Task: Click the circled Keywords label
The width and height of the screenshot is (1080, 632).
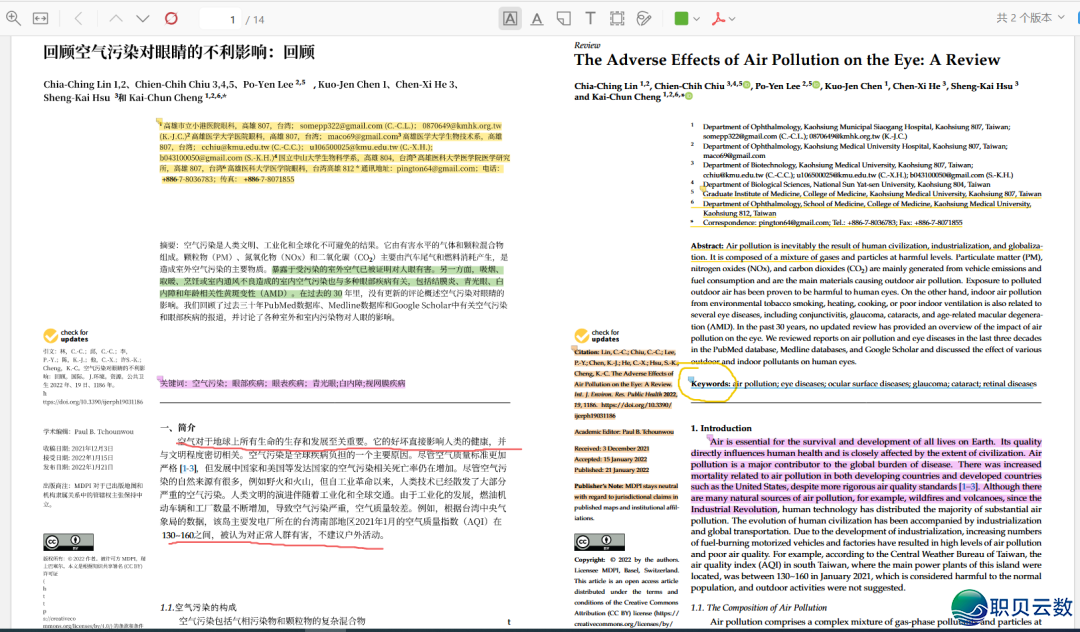Action: click(707, 384)
